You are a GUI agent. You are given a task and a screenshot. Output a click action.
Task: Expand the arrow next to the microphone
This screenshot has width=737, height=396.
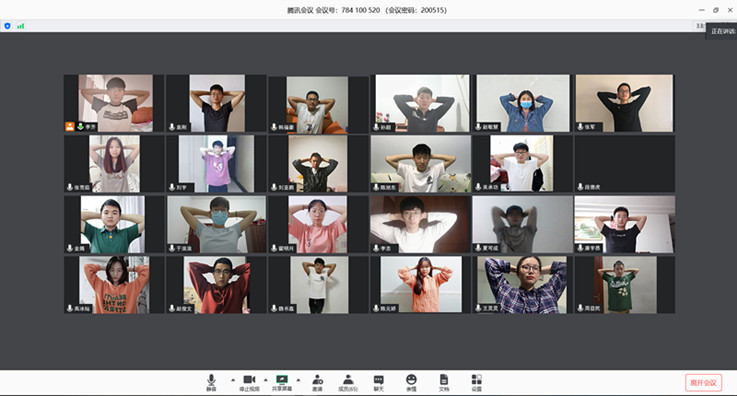(233, 380)
